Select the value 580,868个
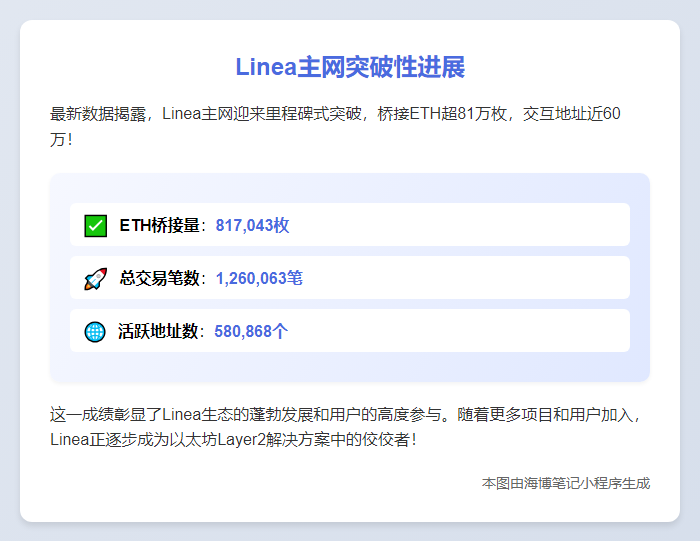The width and height of the screenshot is (700, 541). (251, 331)
